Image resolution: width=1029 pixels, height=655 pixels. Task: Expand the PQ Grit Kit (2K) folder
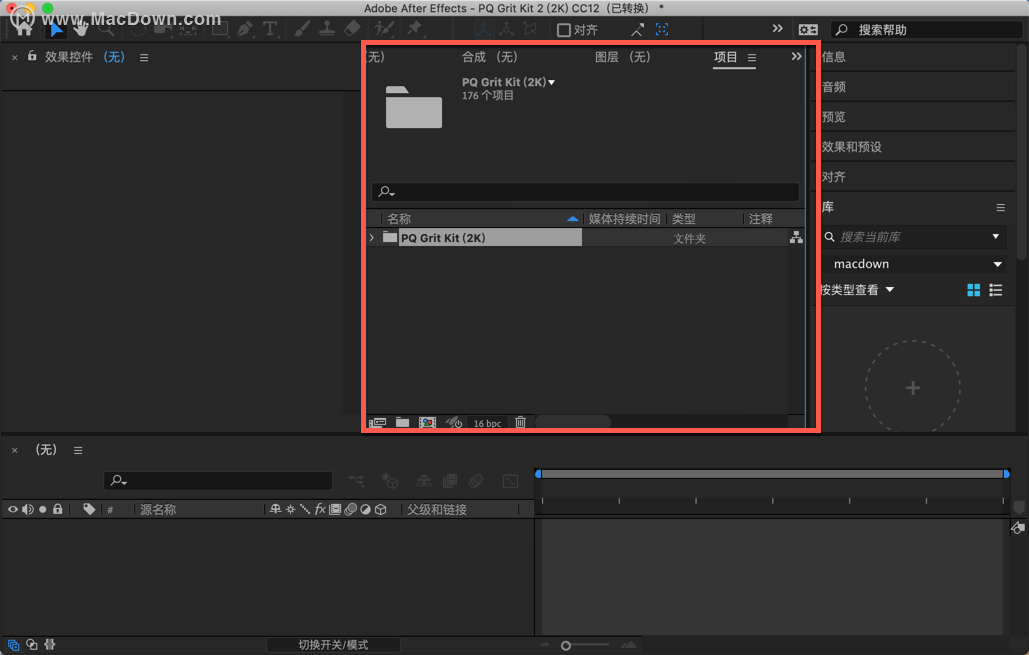point(372,238)
